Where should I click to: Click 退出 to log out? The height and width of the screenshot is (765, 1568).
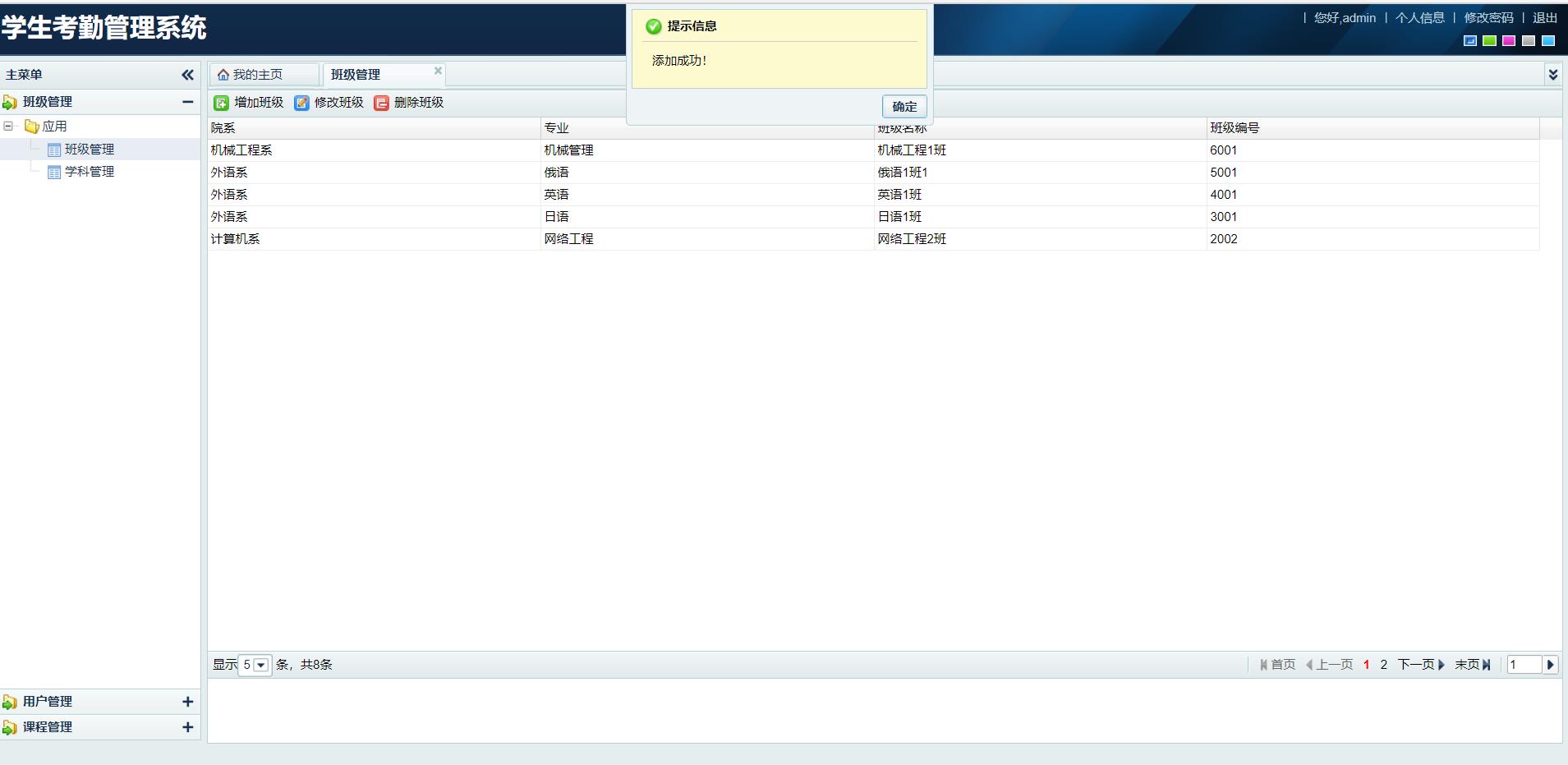(1545, 18)
